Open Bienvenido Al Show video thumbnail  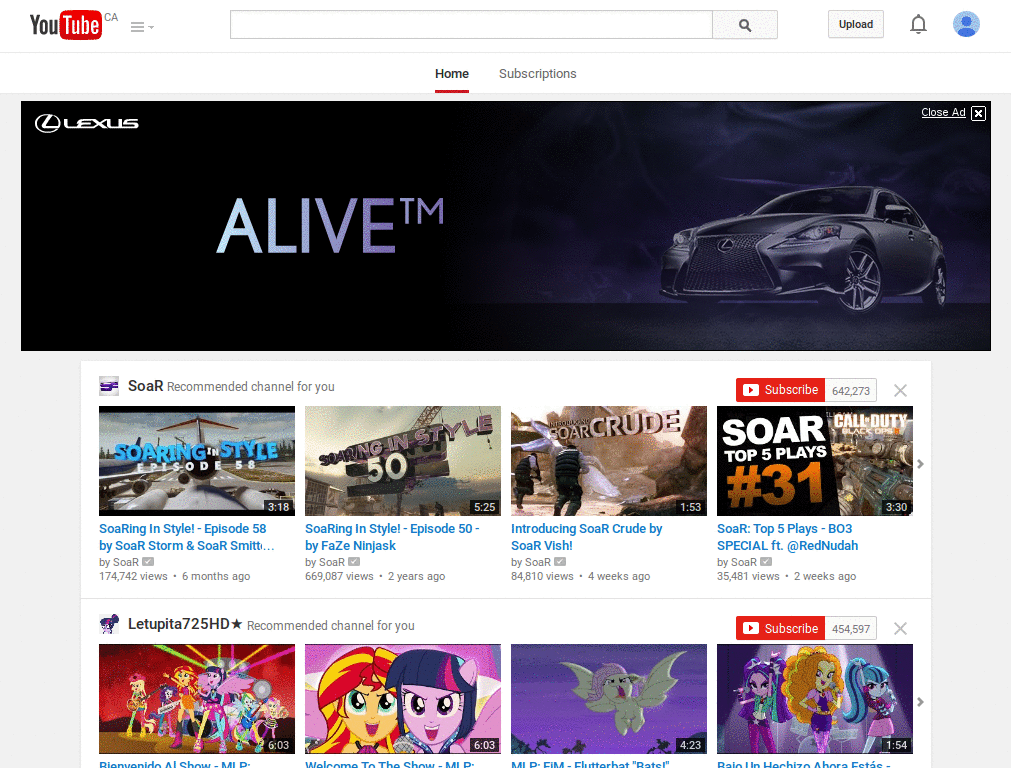[197, 699]
